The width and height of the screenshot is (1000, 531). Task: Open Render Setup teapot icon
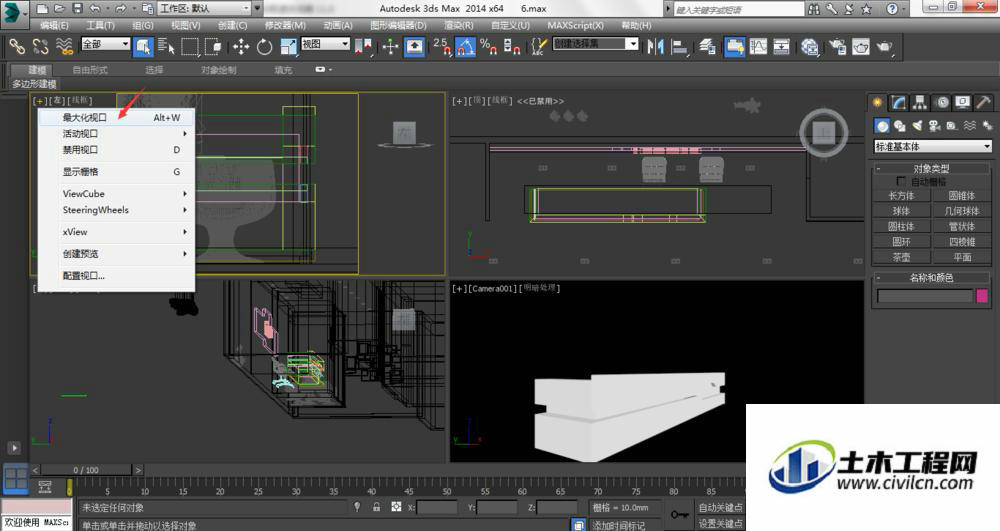tap(837, 46)
